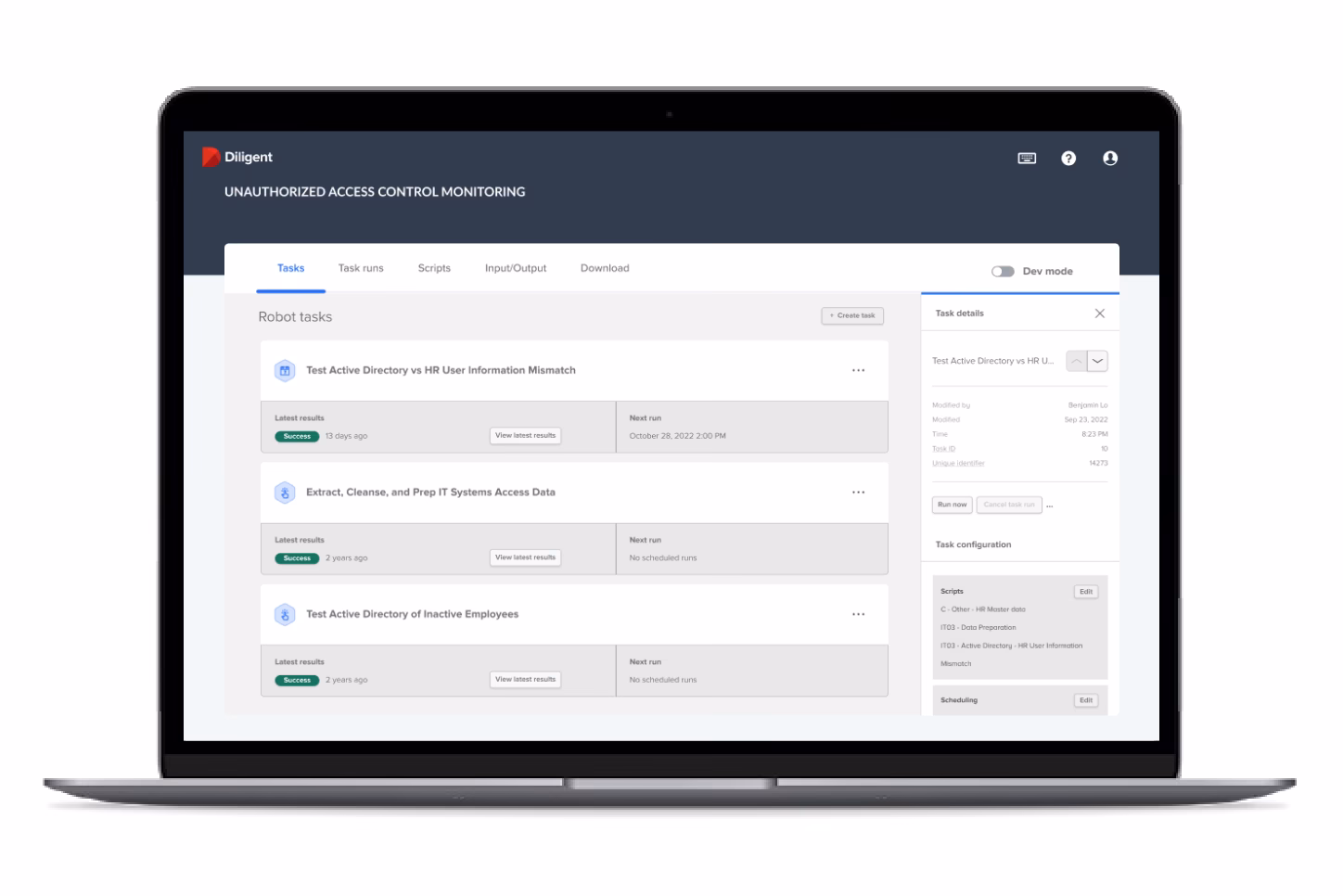Click the Inactive Employees task robot icon

pos(285,615)
